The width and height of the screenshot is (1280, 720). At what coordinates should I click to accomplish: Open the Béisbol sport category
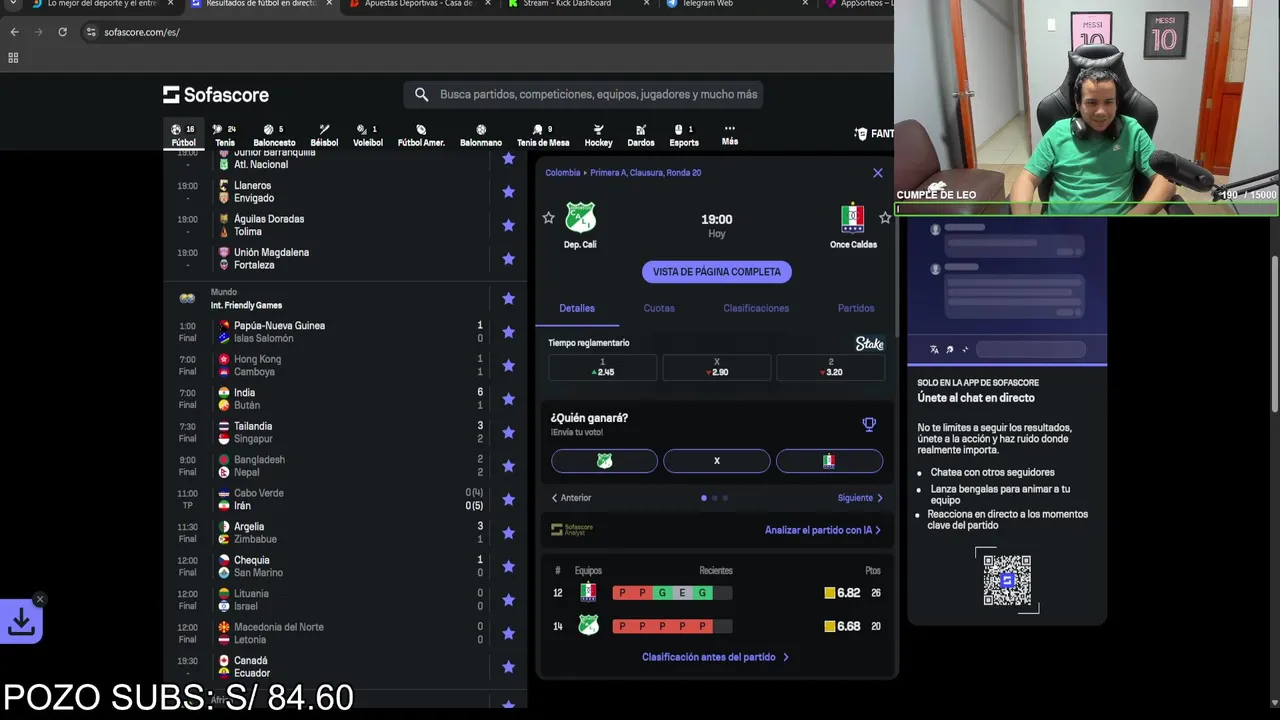tap(324, 135)
